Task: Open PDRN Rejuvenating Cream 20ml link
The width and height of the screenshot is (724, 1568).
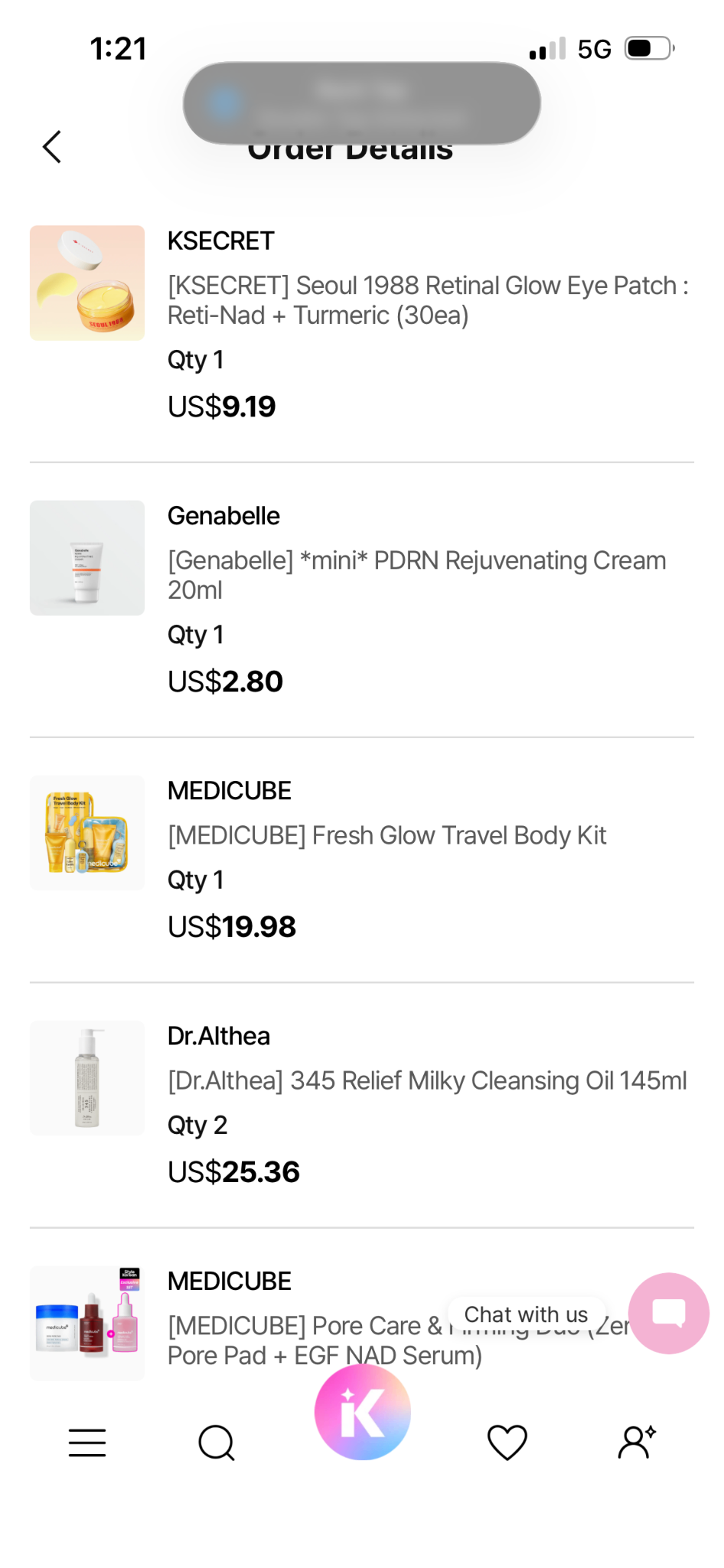Action: [417, 575]
